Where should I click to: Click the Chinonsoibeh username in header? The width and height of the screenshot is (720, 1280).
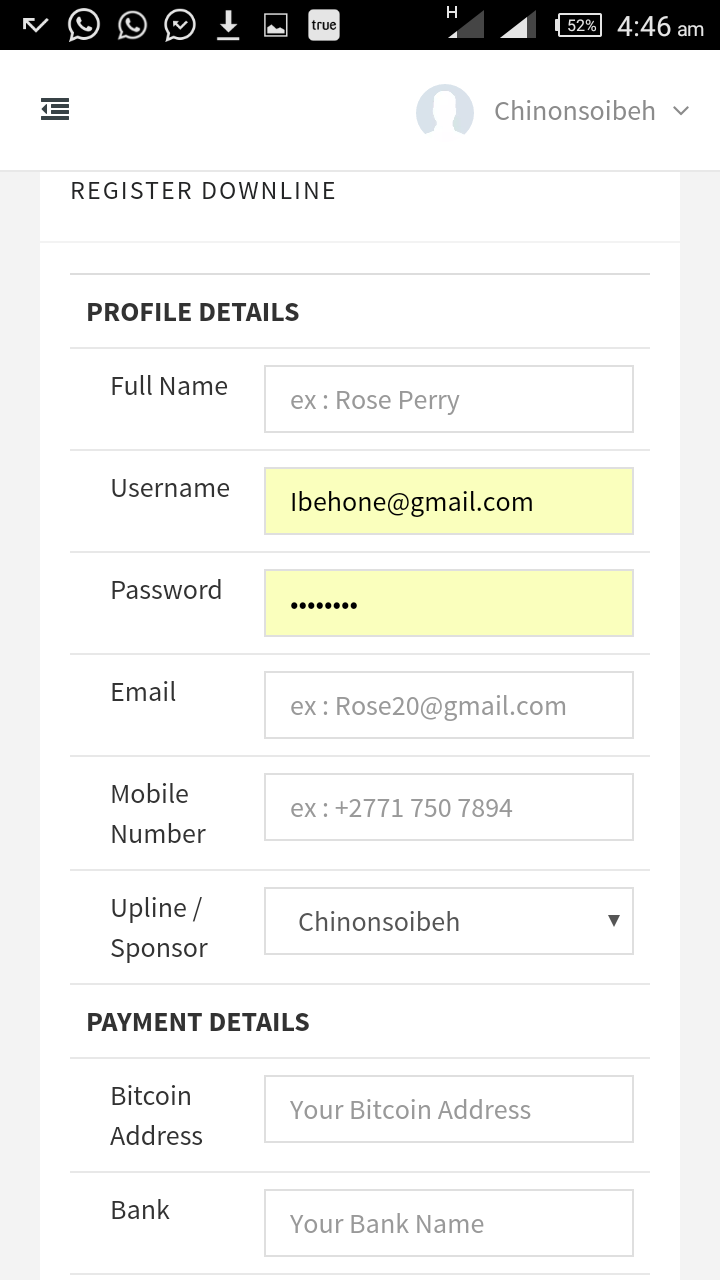pyautogui.click(x=574, y=111)
